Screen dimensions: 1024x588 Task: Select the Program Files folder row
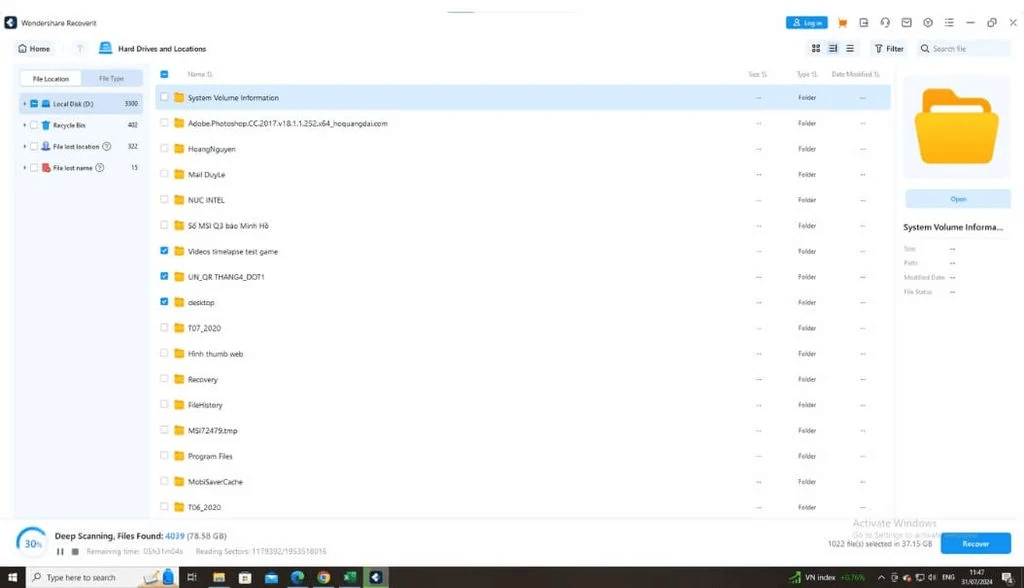[x=523, y=456]
